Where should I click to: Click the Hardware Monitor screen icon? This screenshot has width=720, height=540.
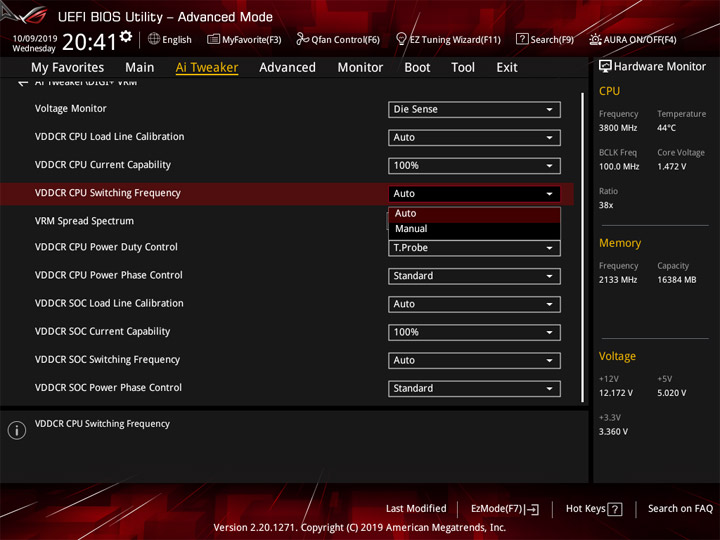click(x=605, y=67)
